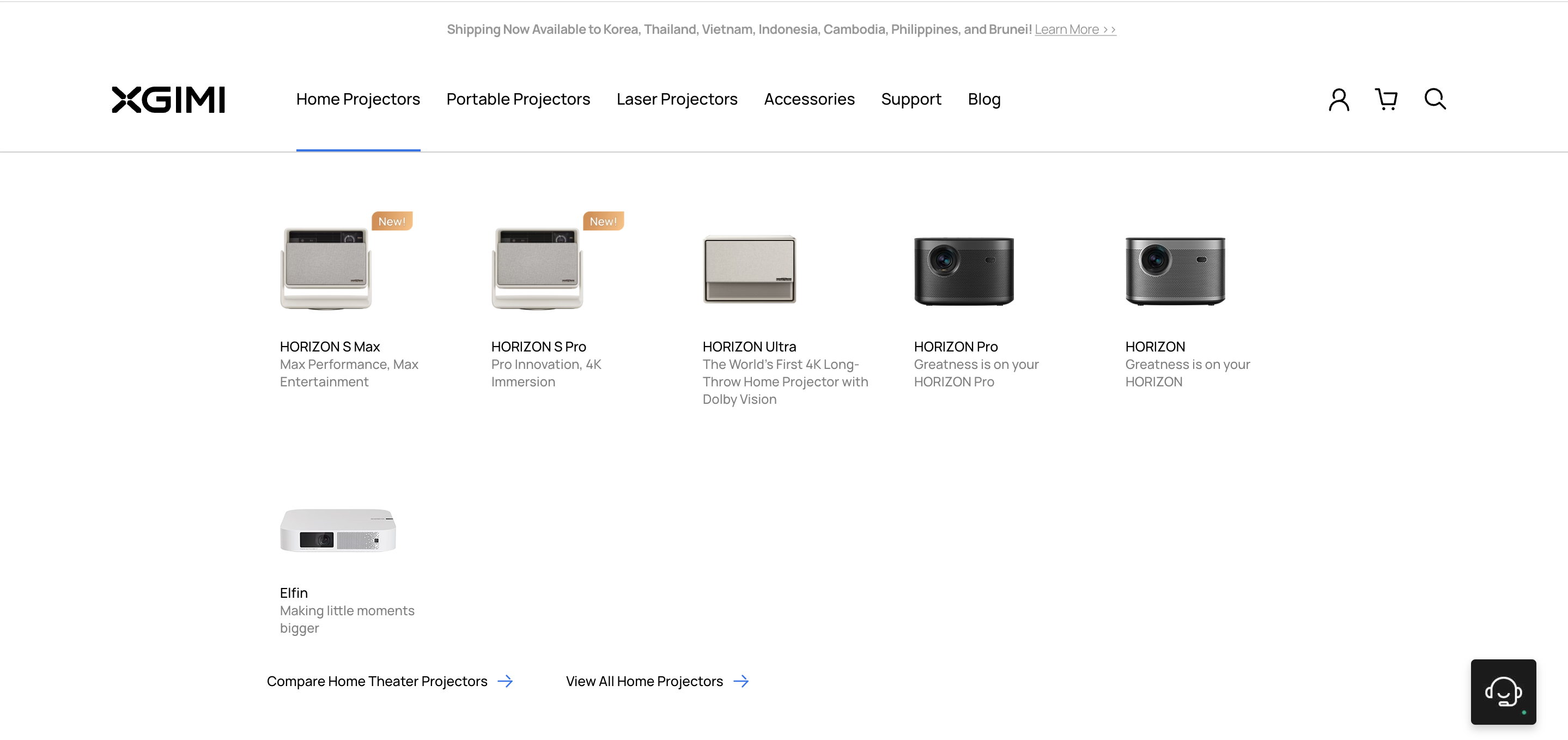The height and width of the screenshot is (740, 1568).
Task: Open the shopping cart icon
Action: tap(1386, 99)
